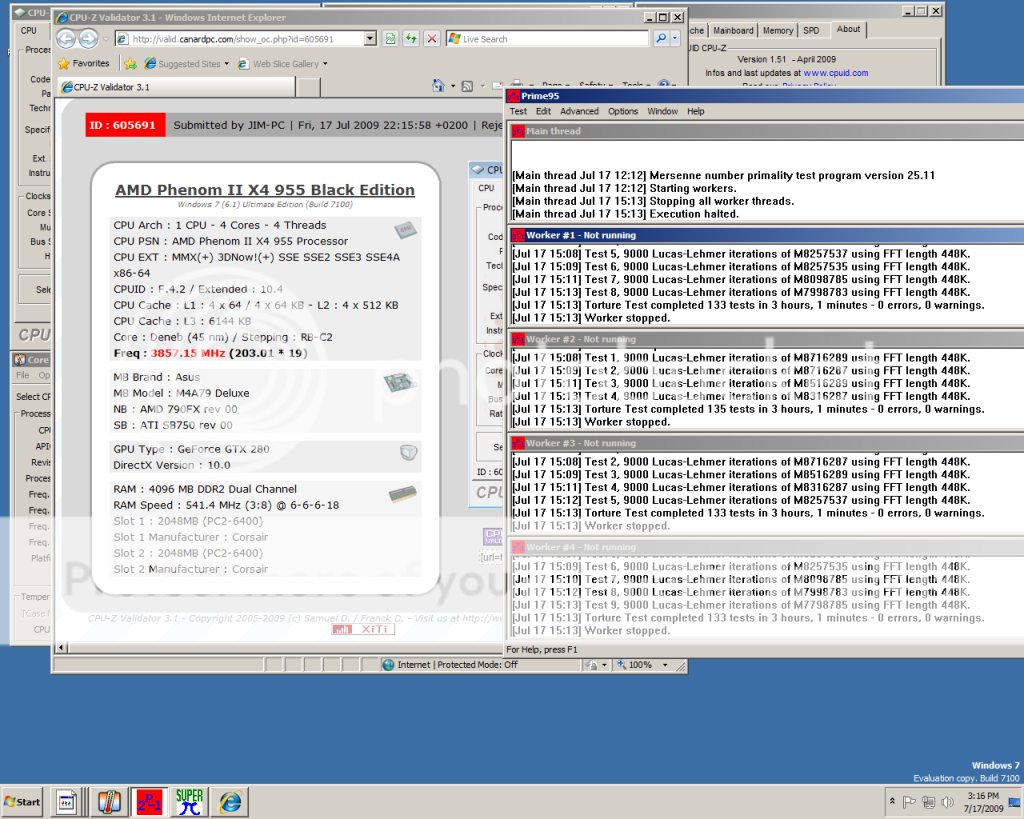Open the Favorites button
Viewport: 1024px width, 819px height.
[x=84, y=64]
